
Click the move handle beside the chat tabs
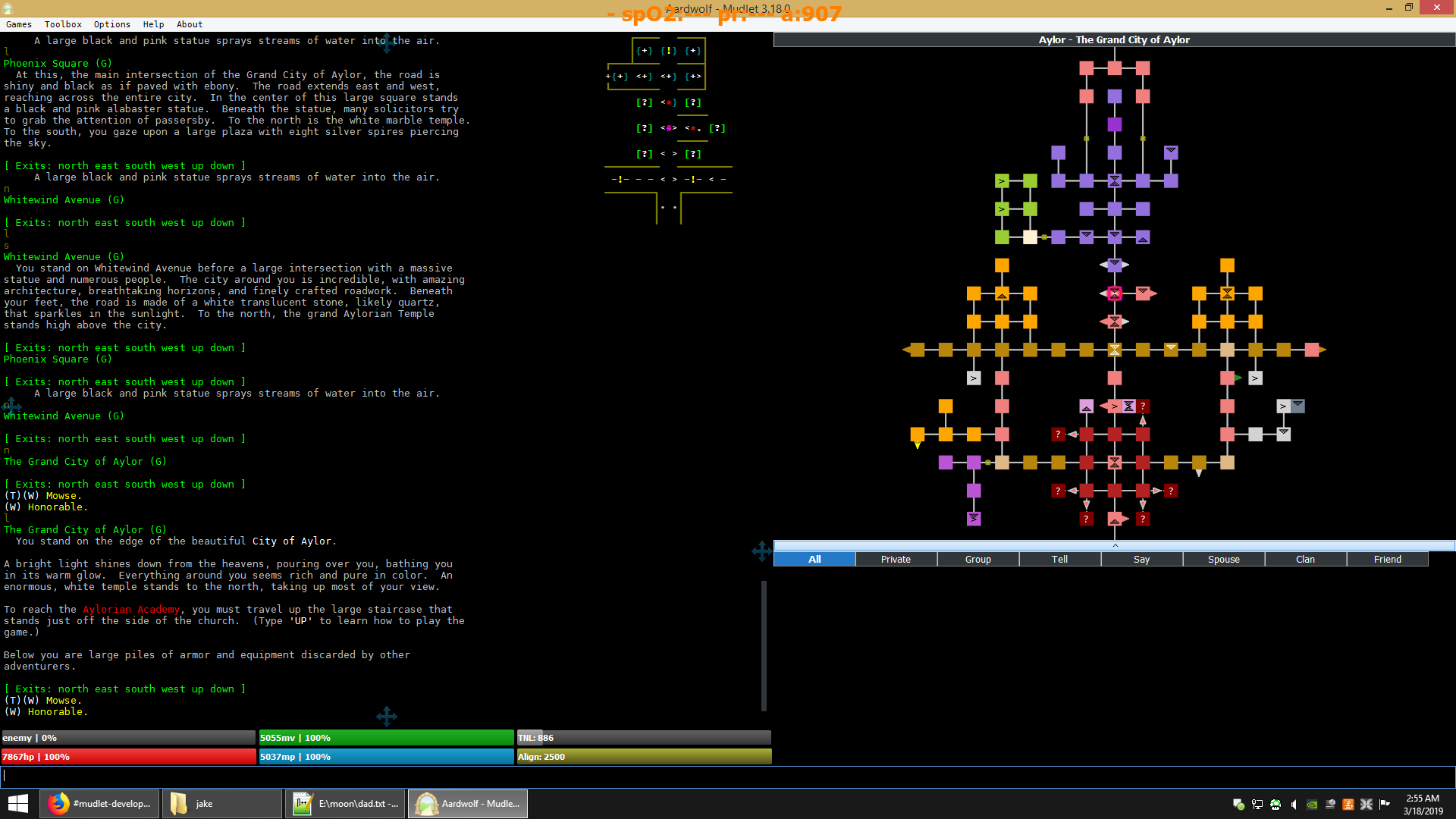(x=761, y=551)
